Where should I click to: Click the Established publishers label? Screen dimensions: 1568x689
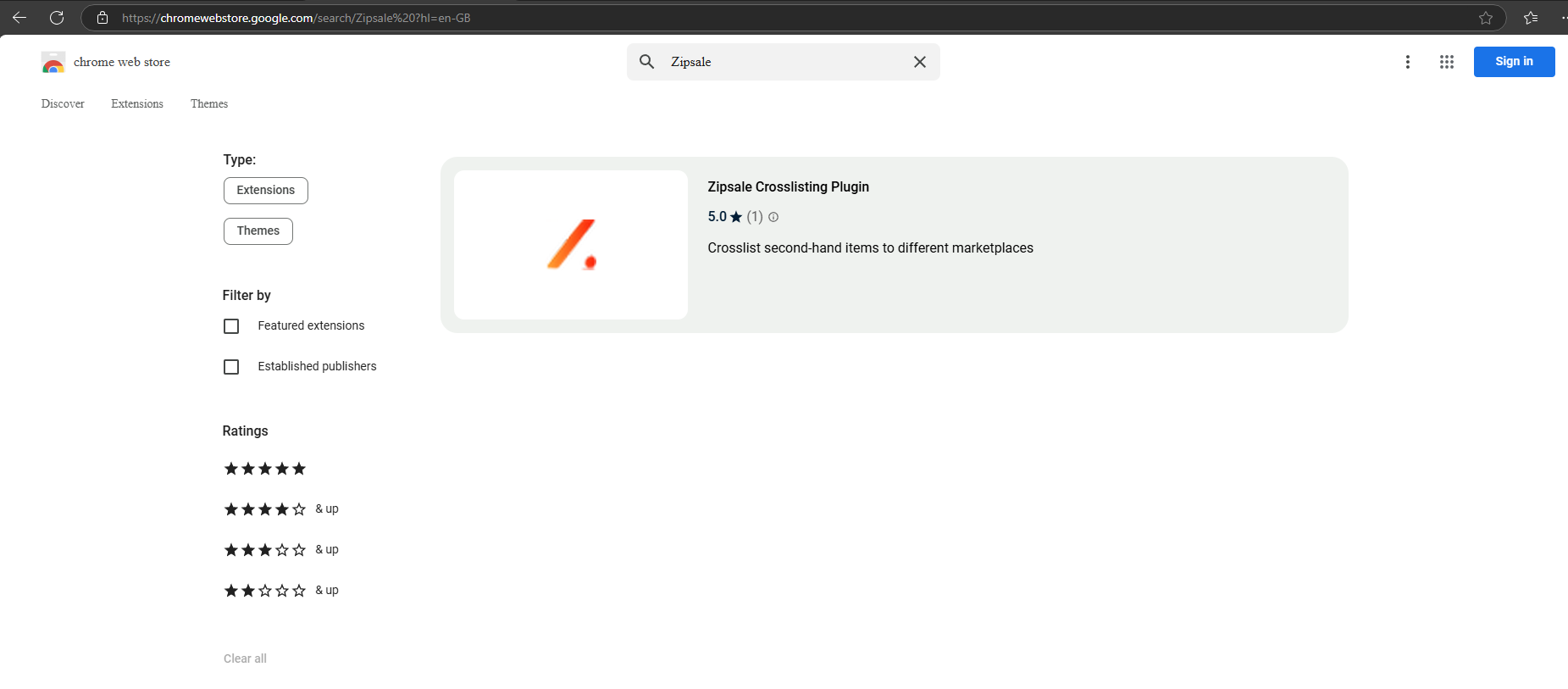pyautogui.click(x=317, y=367)
